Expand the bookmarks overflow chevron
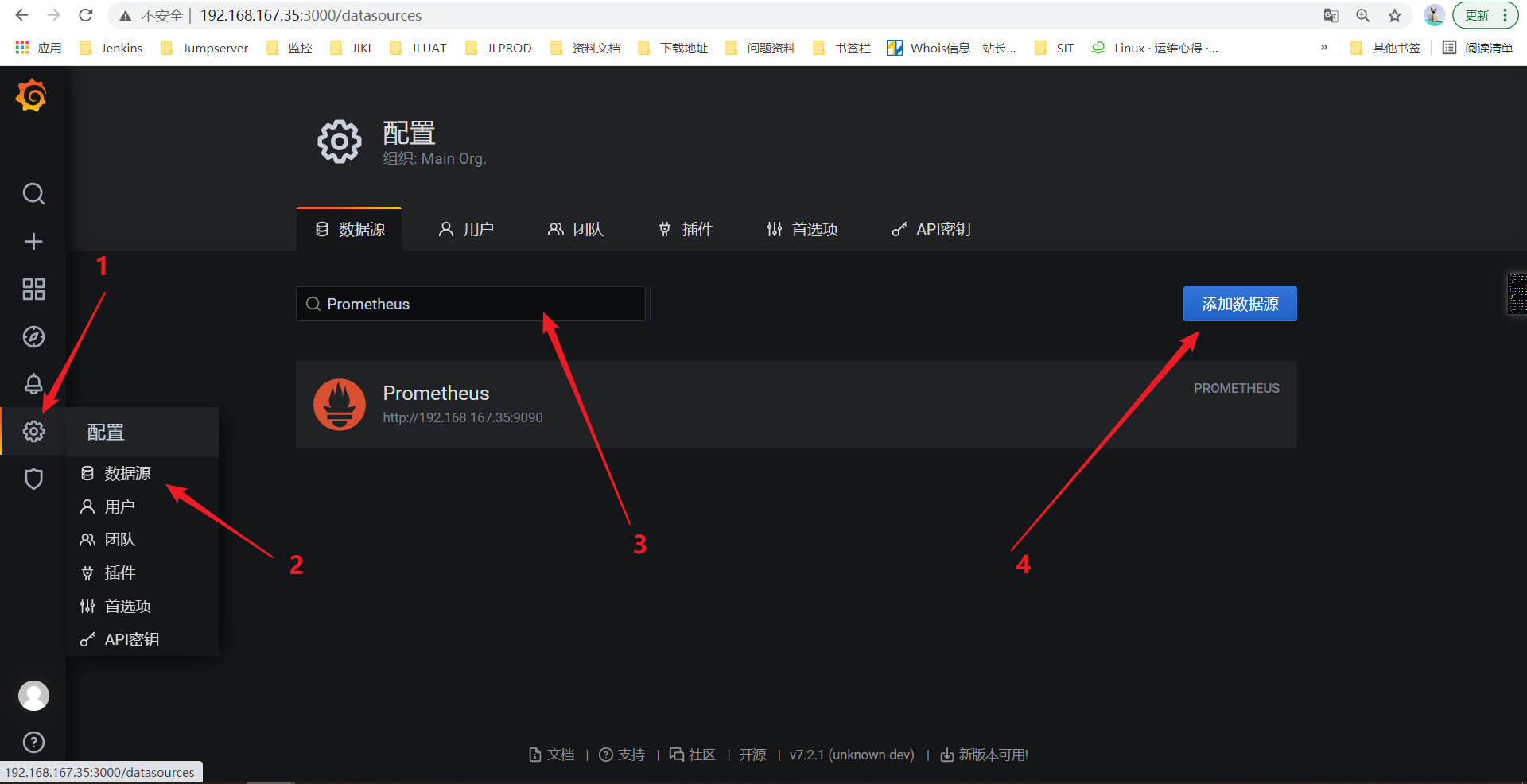1527x784 pixels. 1324,48
